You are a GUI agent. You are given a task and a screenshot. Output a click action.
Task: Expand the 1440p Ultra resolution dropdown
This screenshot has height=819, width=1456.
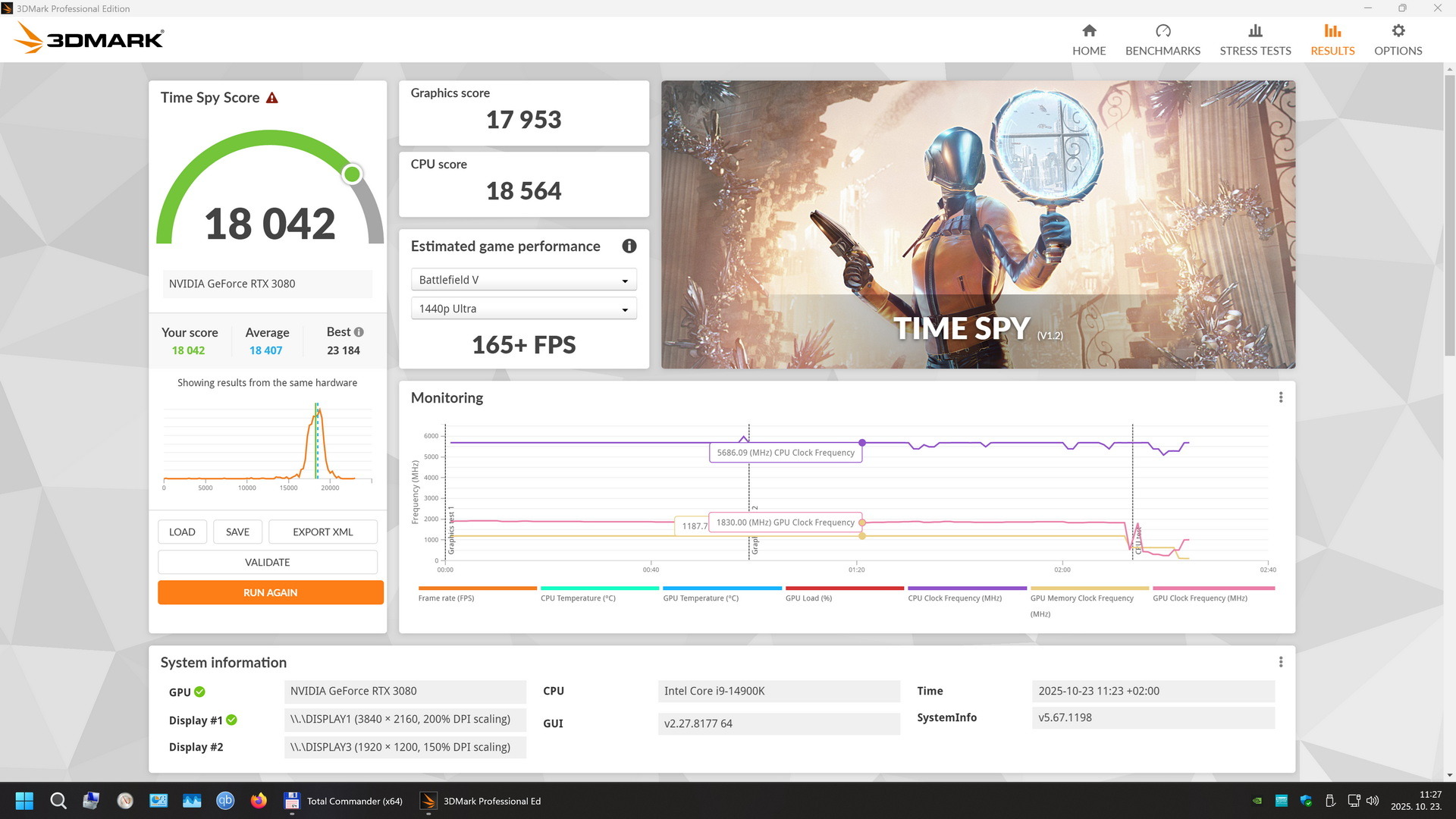523,309
